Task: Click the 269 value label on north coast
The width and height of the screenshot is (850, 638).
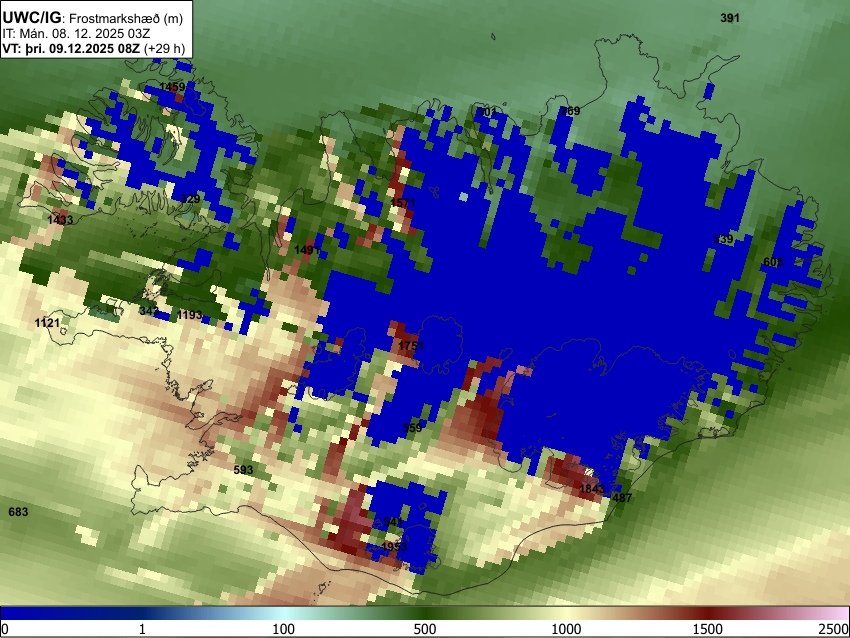Action: 570,111
